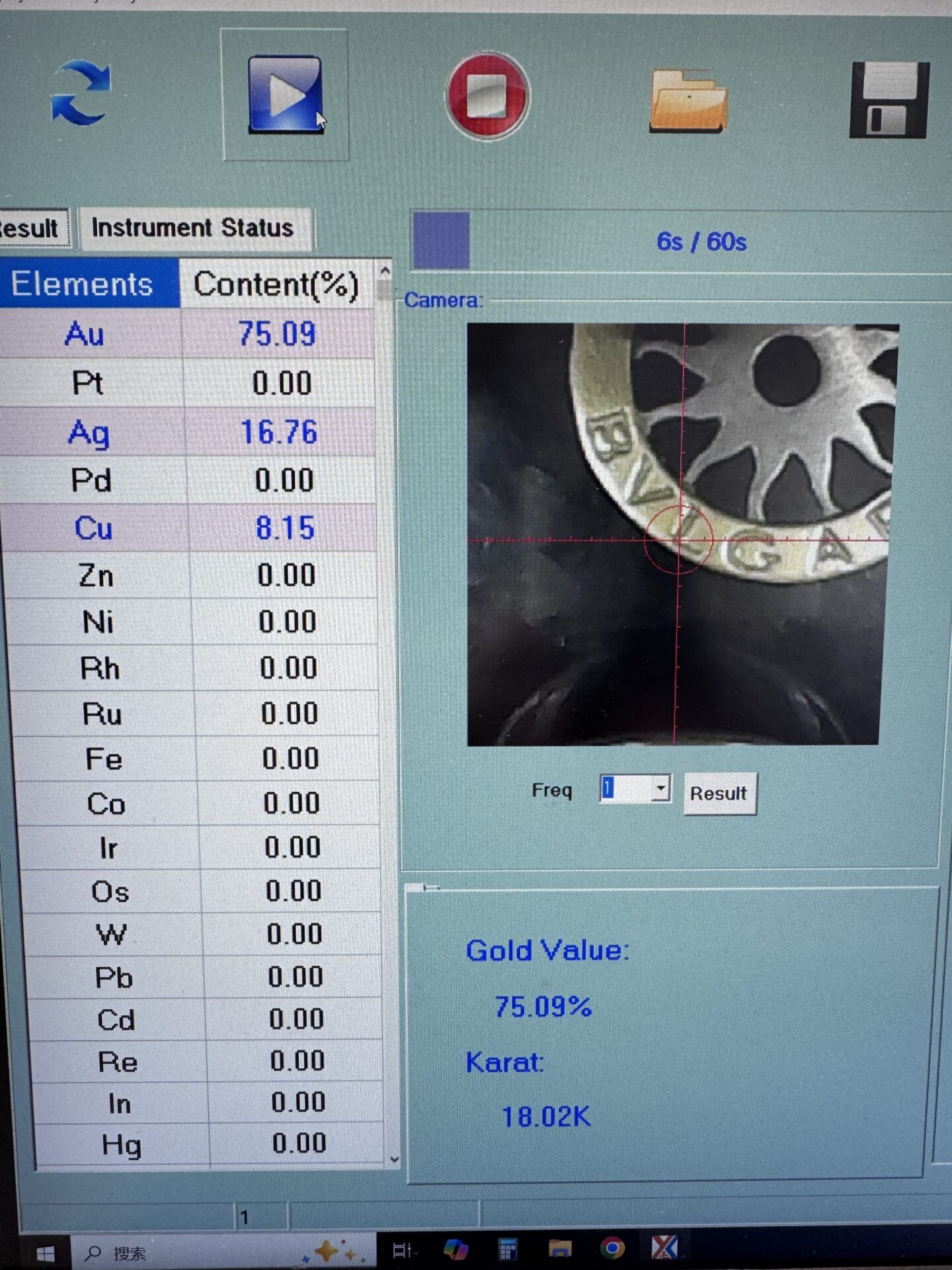Click the 6s / 60s timer text
The width and height of the screenshot is (952, 1270).
tap(701, 242)
